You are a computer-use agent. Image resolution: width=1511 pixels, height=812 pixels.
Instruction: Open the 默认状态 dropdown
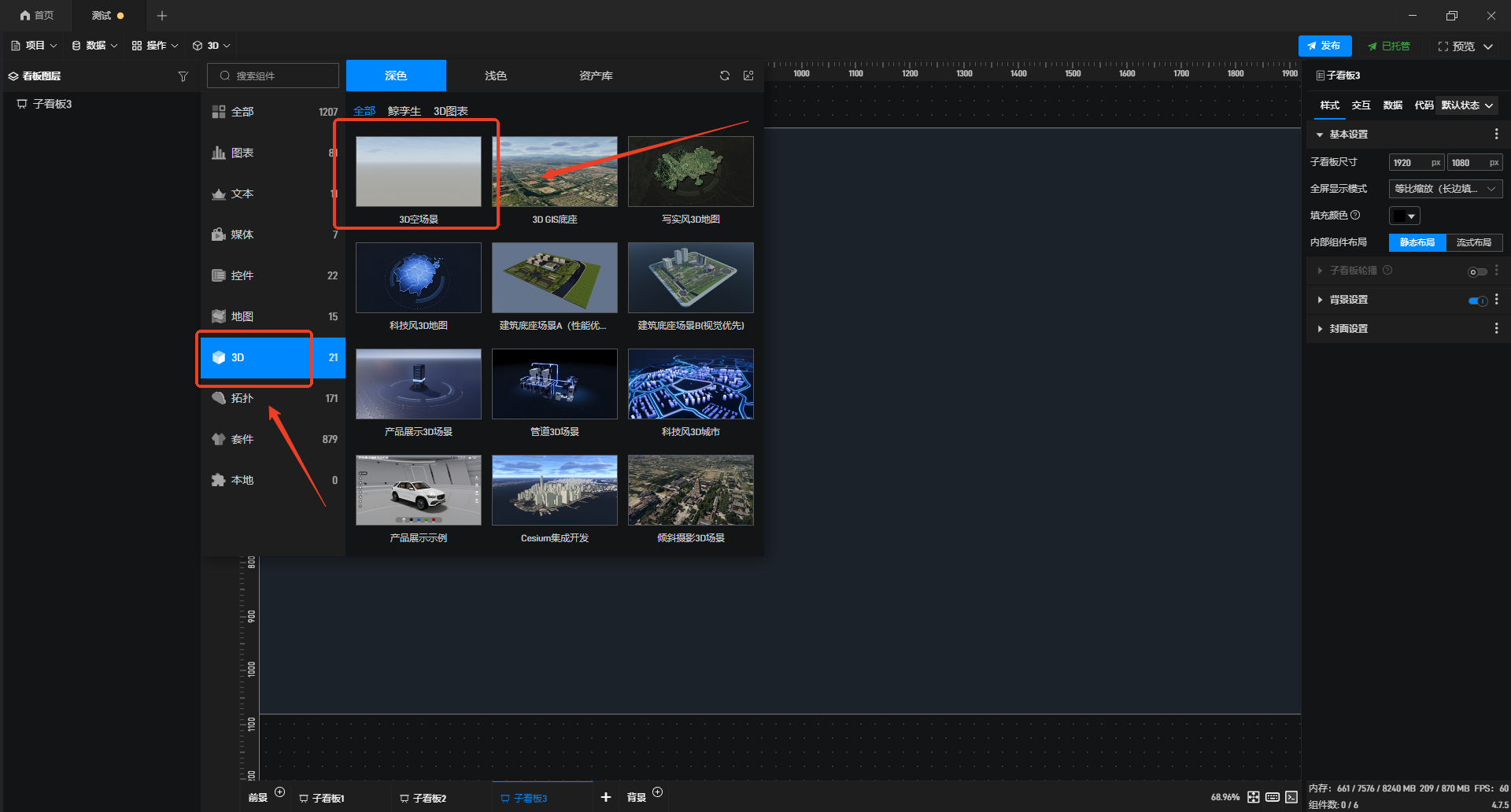(x=1467, y=105)
